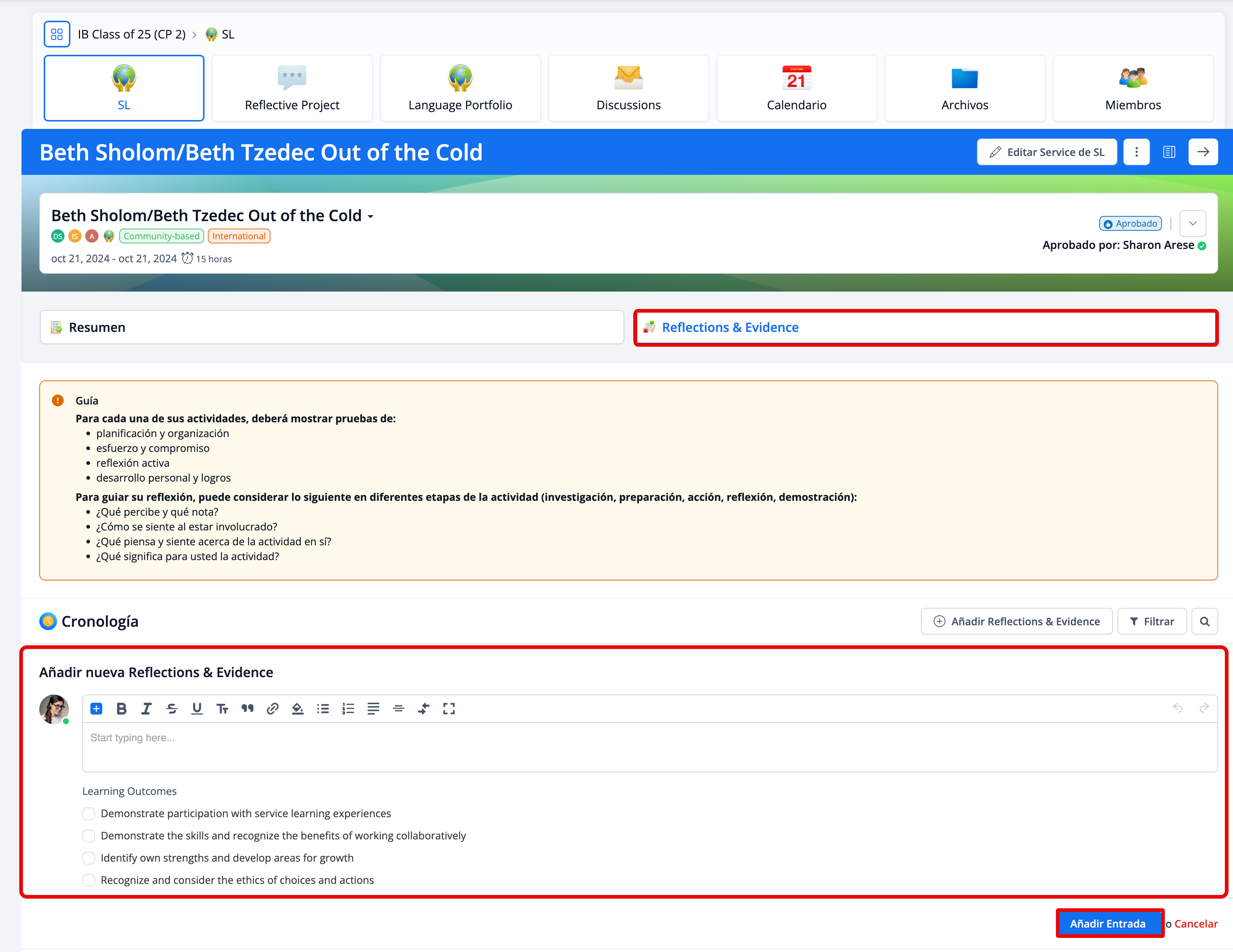Apply strikethrough formatting in editor
Image resolution: width=1233 pixels, height=952 pixels.
click(x=172, y=709)
